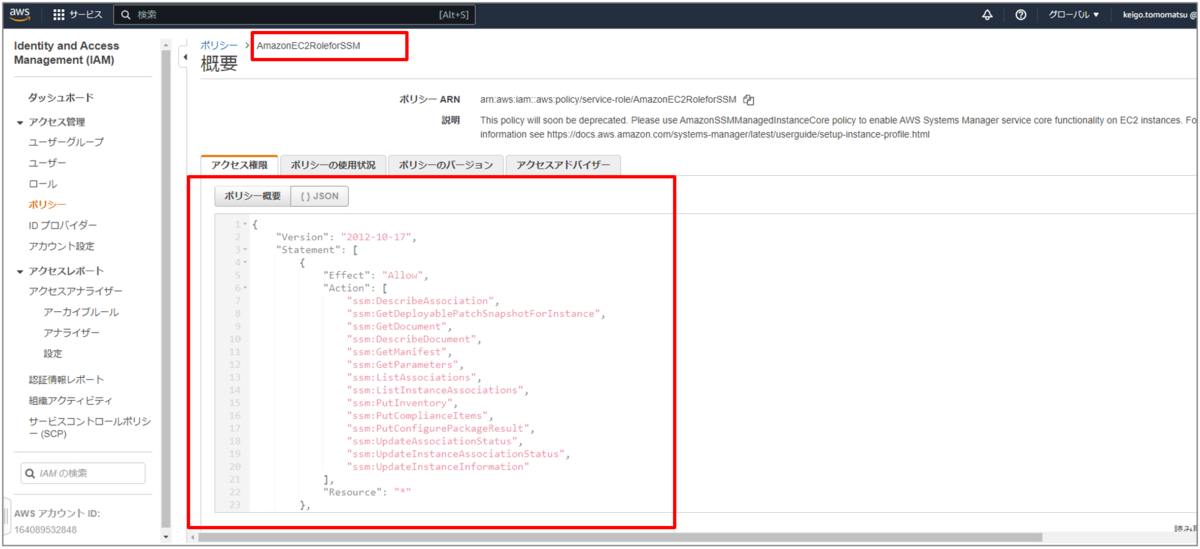Viewport: 1200px width, 549px height.
Task: Open サービスコントロールポリシー (SCP) link
Action: pos(89,427)
